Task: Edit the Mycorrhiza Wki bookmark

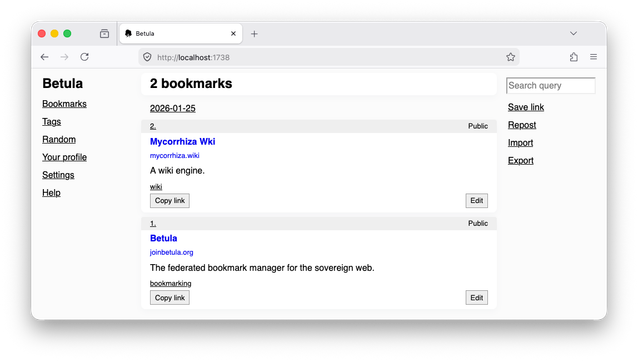Action: click(476, 201)
